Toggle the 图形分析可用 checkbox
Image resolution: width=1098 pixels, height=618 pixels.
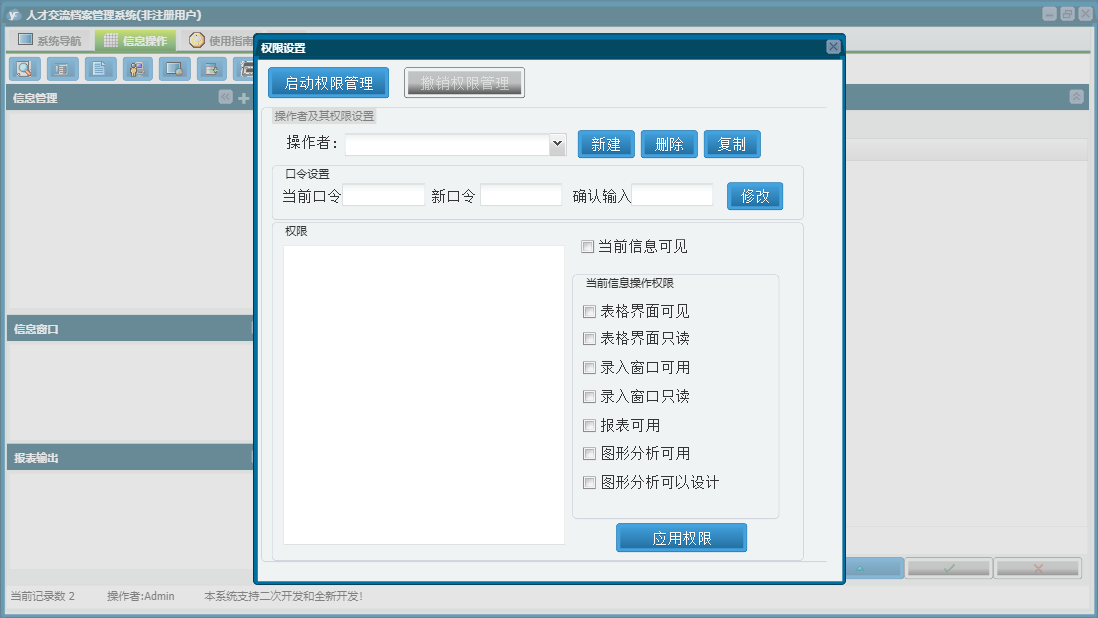[590, 454]
